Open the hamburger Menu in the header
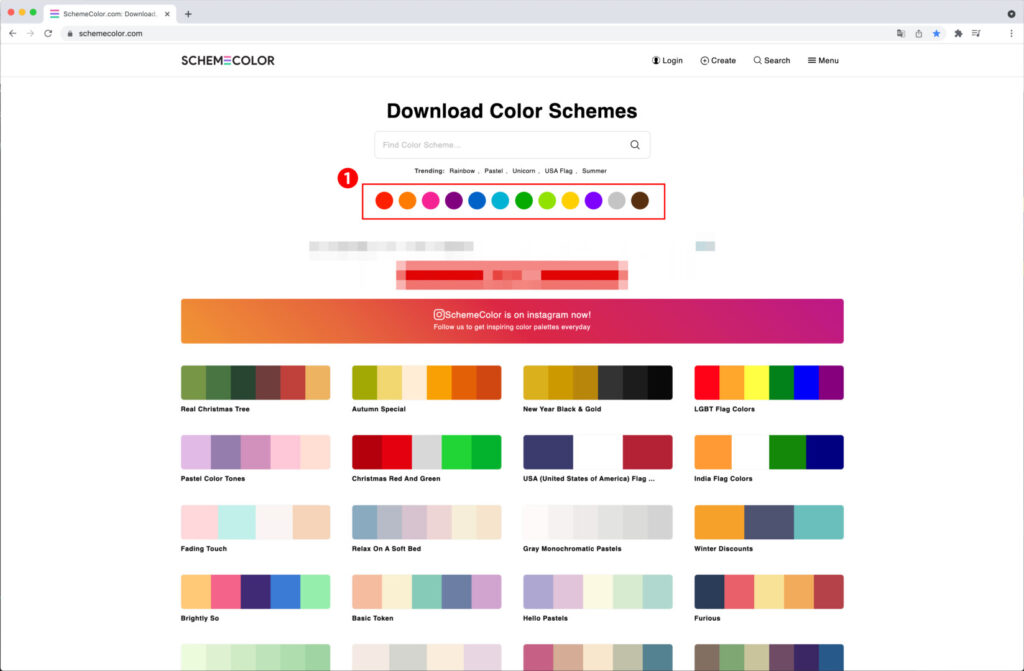The width and height of the screenshot is (1024, 671). pos(823,60)
